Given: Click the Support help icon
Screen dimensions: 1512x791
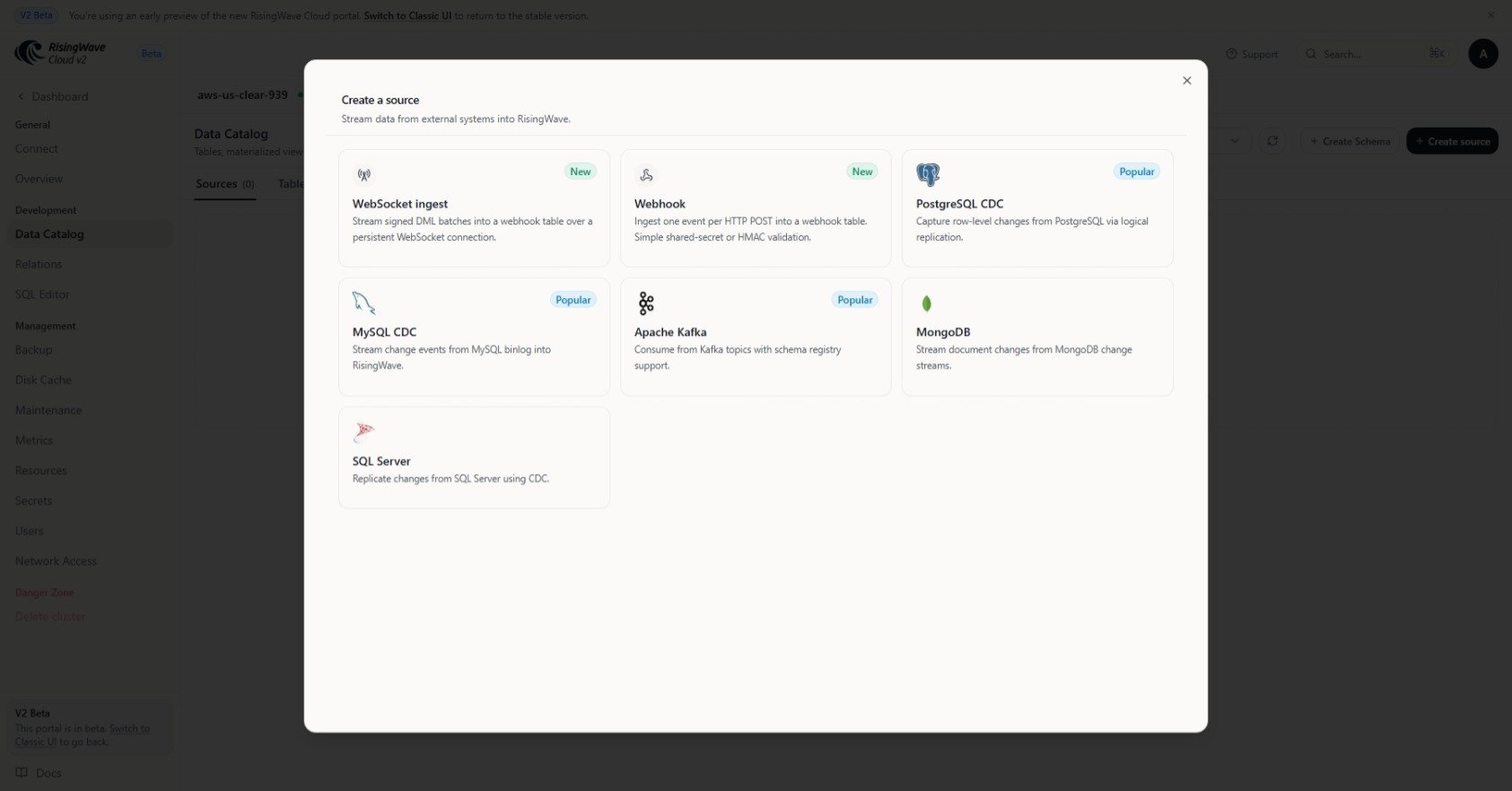Looking at the screenshot, I should [1231, 54].
